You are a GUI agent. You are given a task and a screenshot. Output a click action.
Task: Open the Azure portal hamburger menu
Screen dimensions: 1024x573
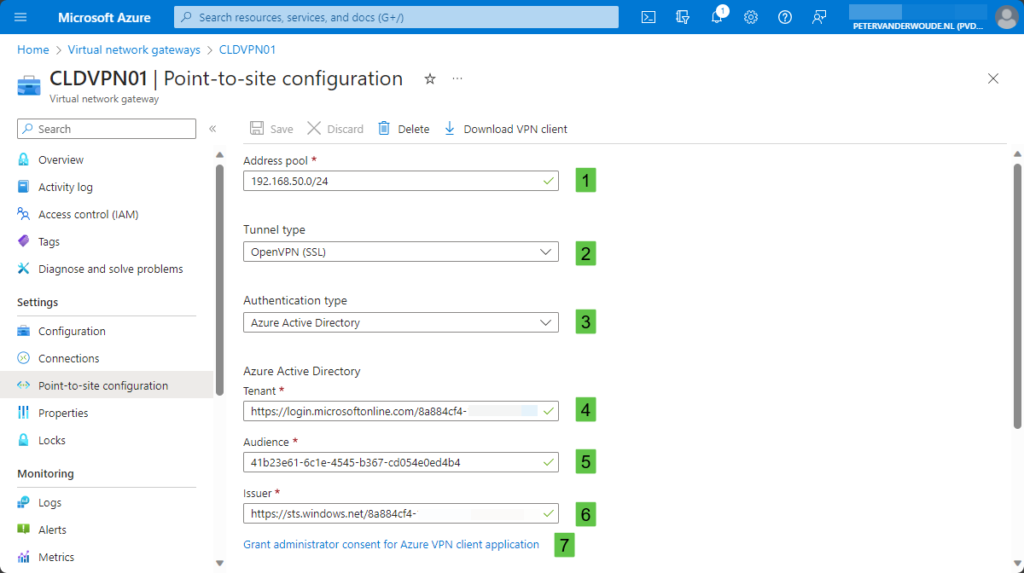coord(21,17)
